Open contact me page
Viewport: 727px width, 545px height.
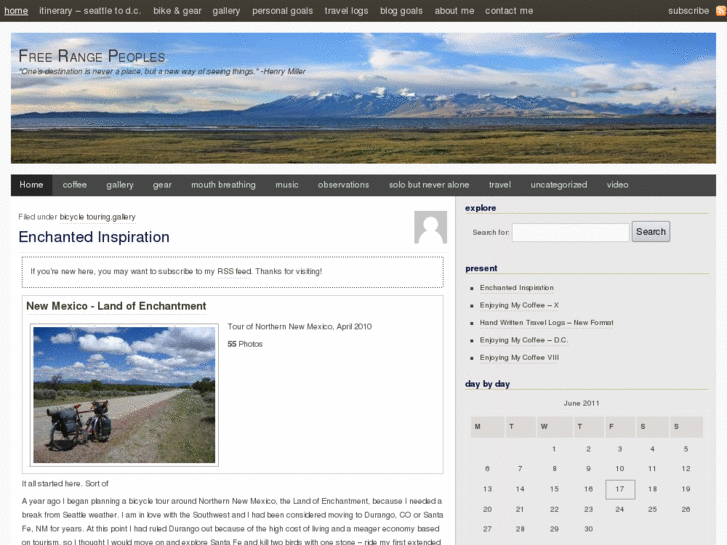click(509, 11)
